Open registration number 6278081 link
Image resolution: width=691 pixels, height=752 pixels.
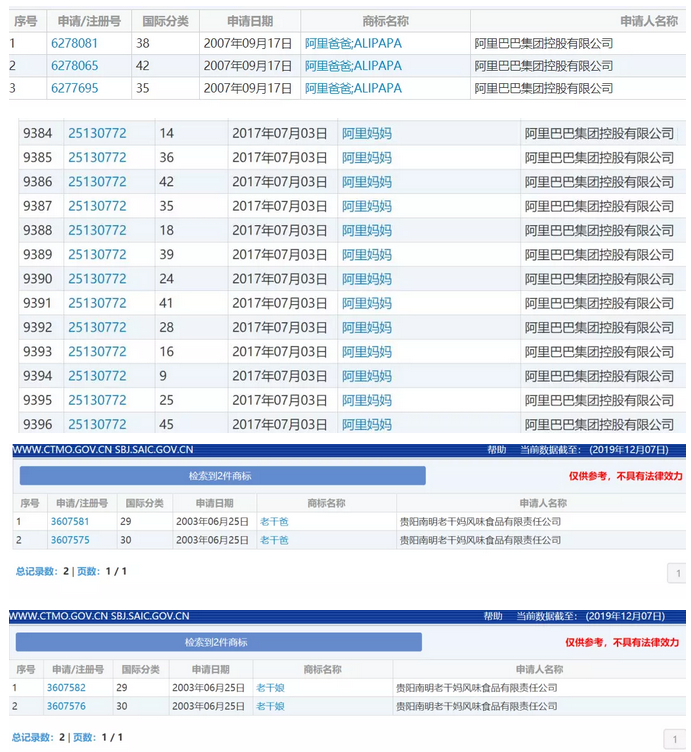click(74, 43)
